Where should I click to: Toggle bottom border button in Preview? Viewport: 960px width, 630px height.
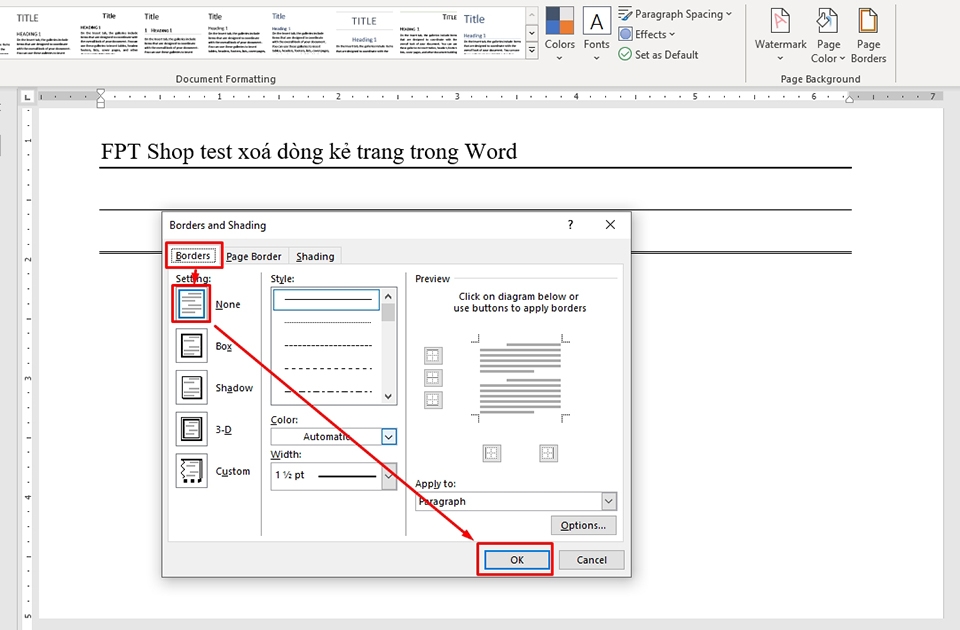coord(433,400)
